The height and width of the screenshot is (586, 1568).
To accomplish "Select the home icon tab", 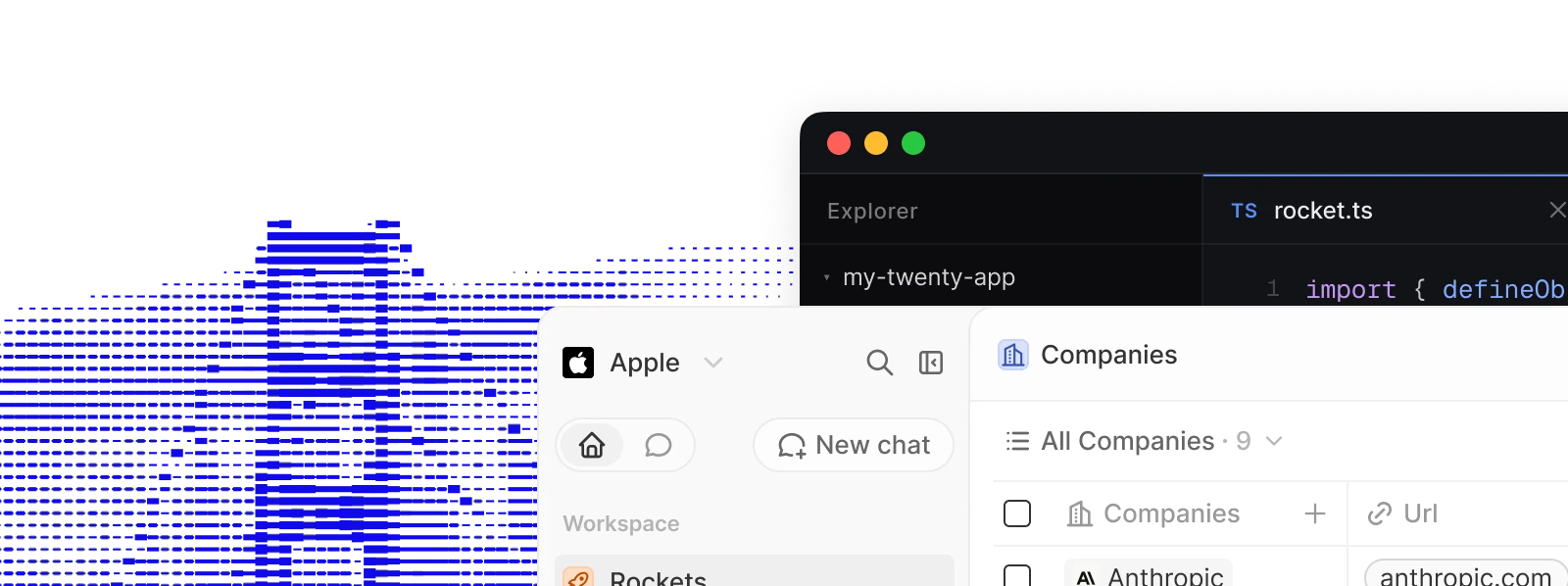I will pos(592,445).
